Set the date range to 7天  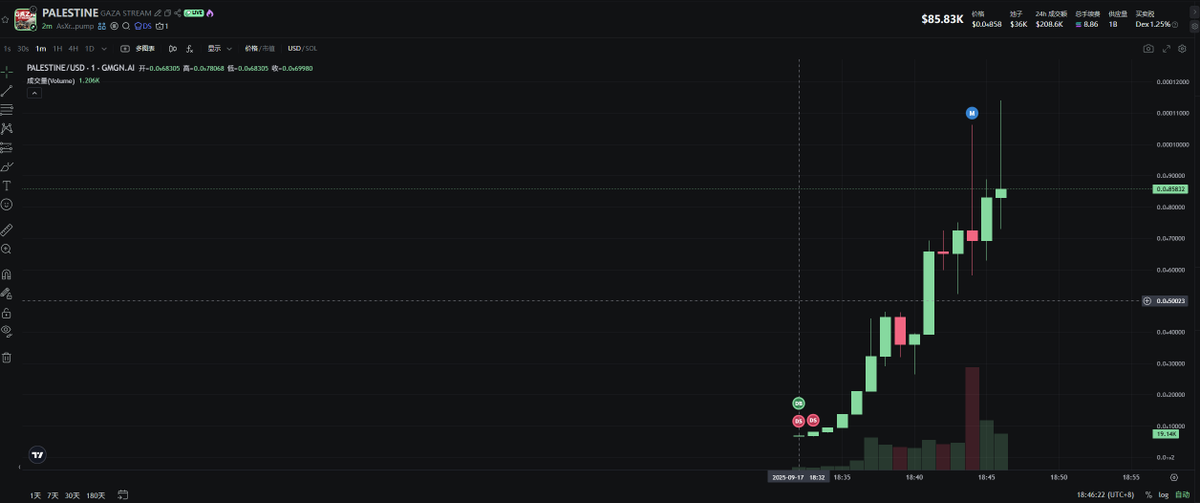53,495
